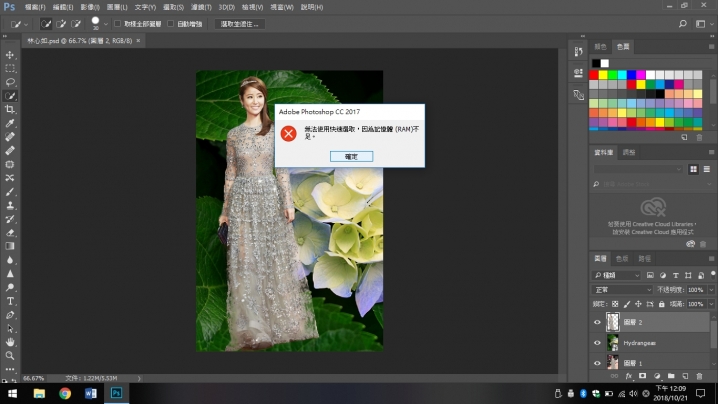Select the Zoom magnifier tool
The image size is (720, 404).
pyautogui.click(x=10, y=355)
